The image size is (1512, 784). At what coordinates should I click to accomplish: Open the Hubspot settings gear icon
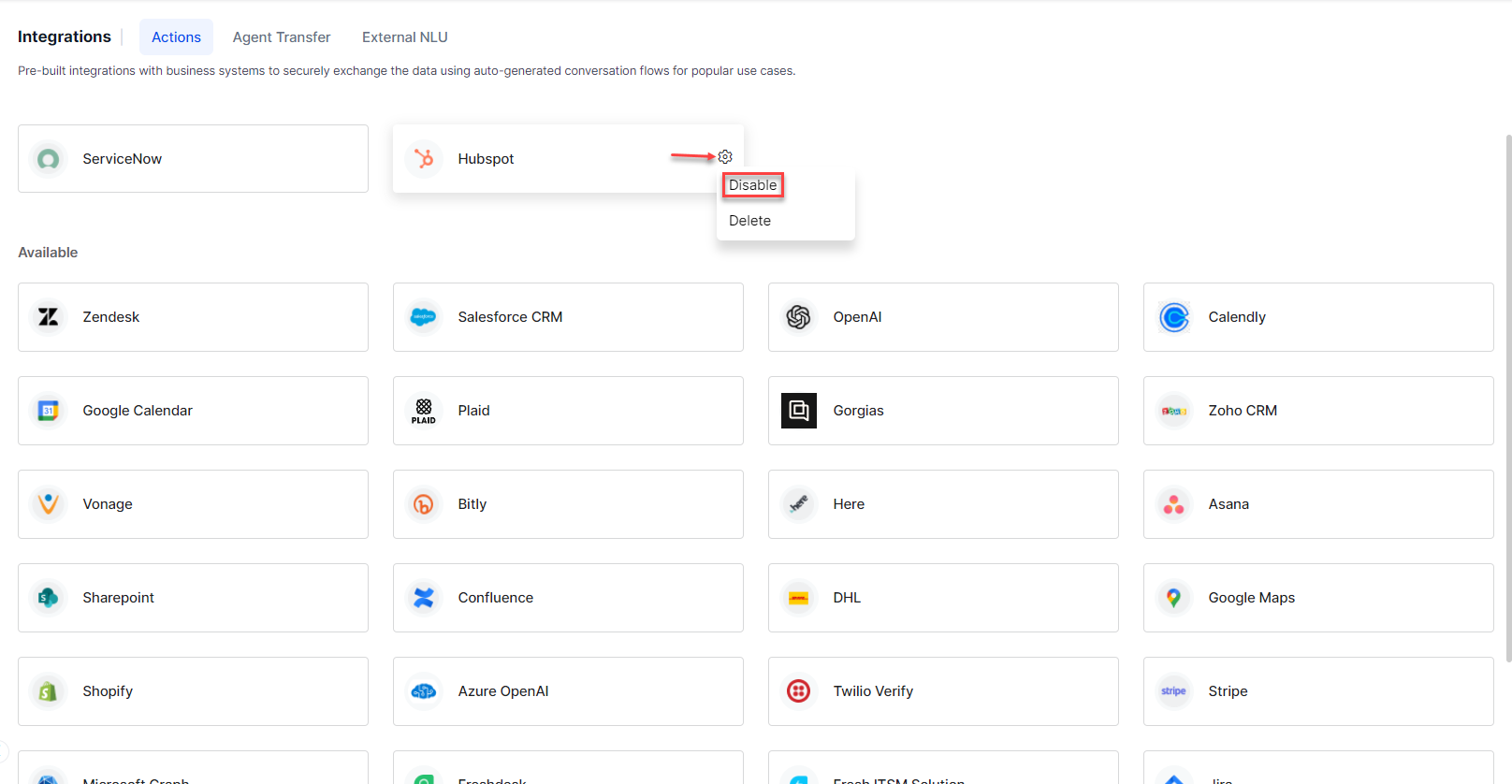click(725, 157)
